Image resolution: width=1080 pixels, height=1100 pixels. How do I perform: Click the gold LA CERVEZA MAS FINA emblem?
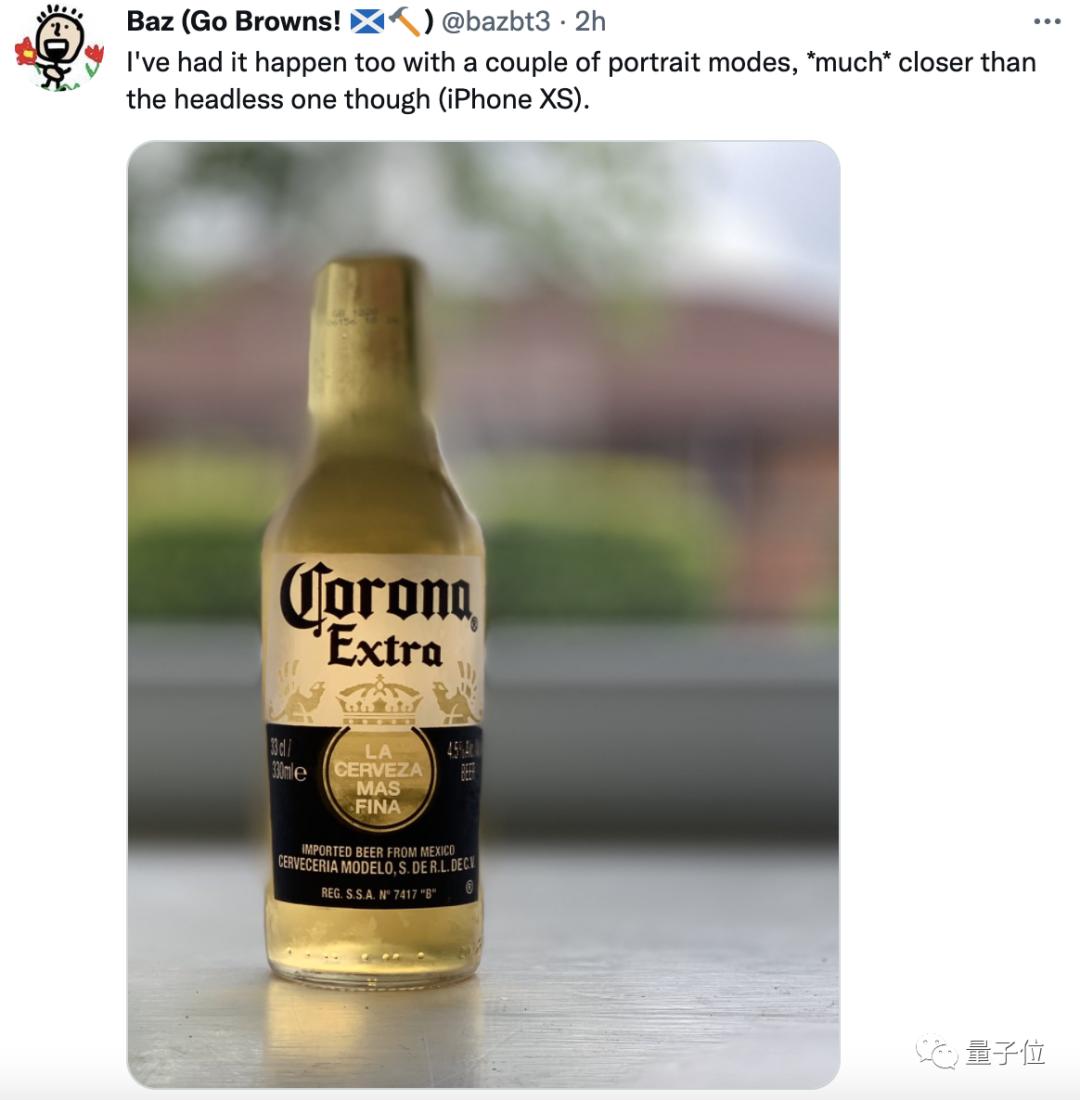pos(379,779)
